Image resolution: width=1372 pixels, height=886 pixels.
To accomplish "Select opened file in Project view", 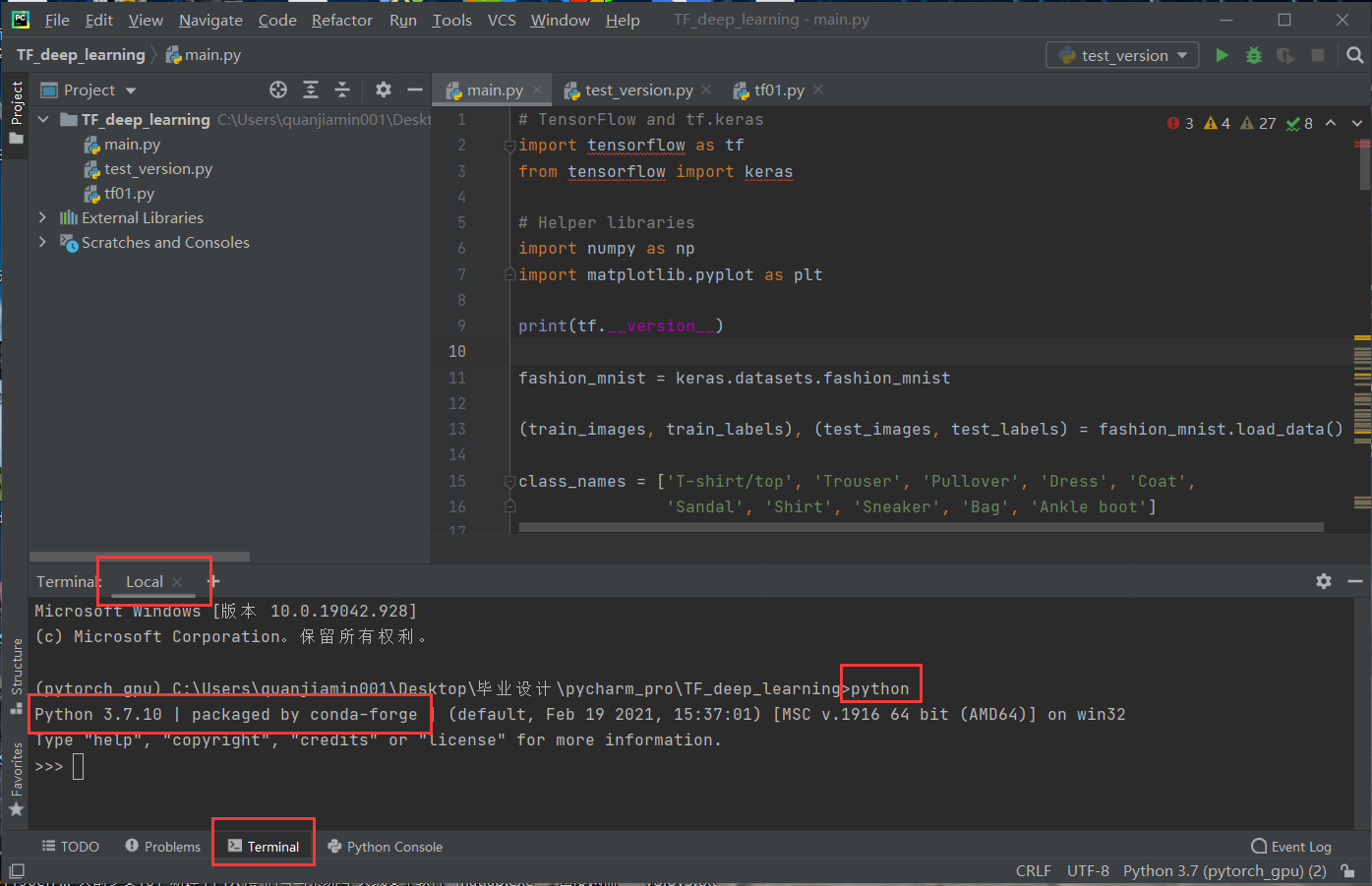I will [278, 89].
